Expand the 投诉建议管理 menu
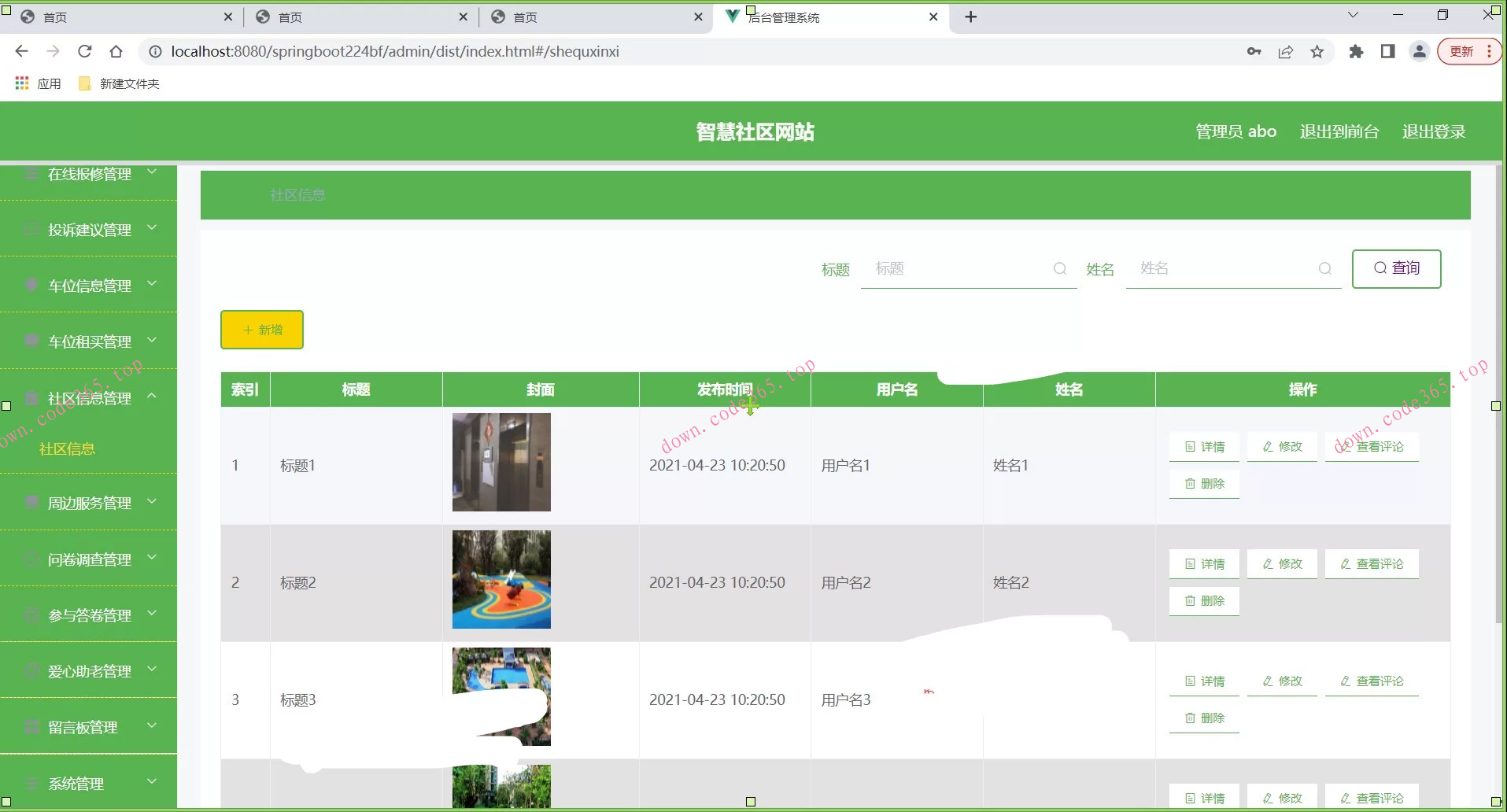 coord(152,228)
